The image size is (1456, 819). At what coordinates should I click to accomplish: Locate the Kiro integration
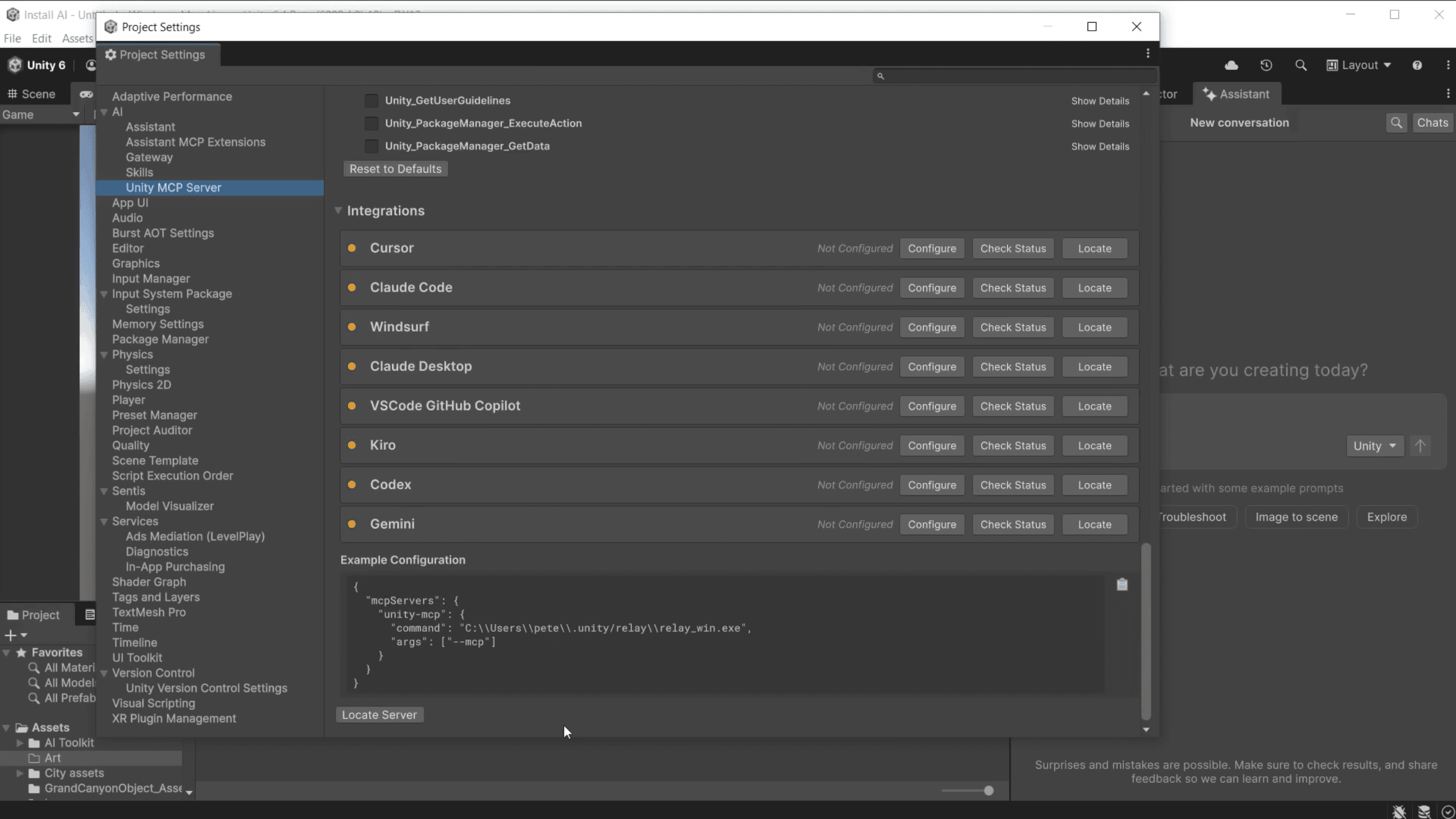(x=1094, y=446)
